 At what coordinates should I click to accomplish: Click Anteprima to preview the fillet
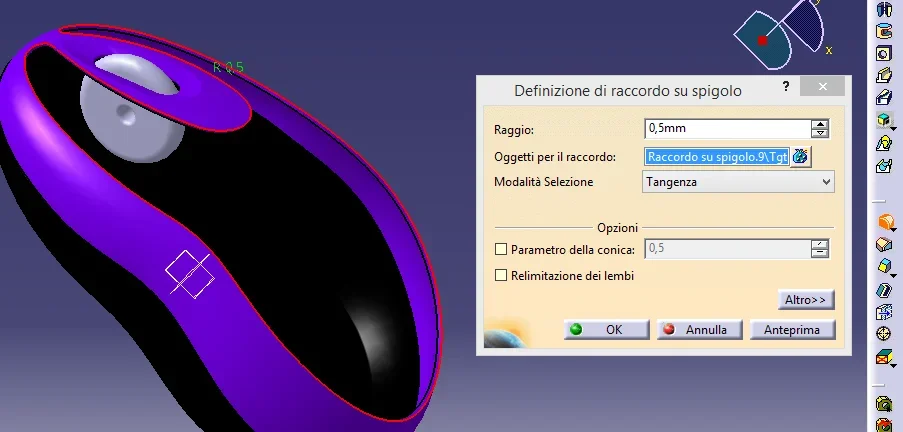[792, 329]
